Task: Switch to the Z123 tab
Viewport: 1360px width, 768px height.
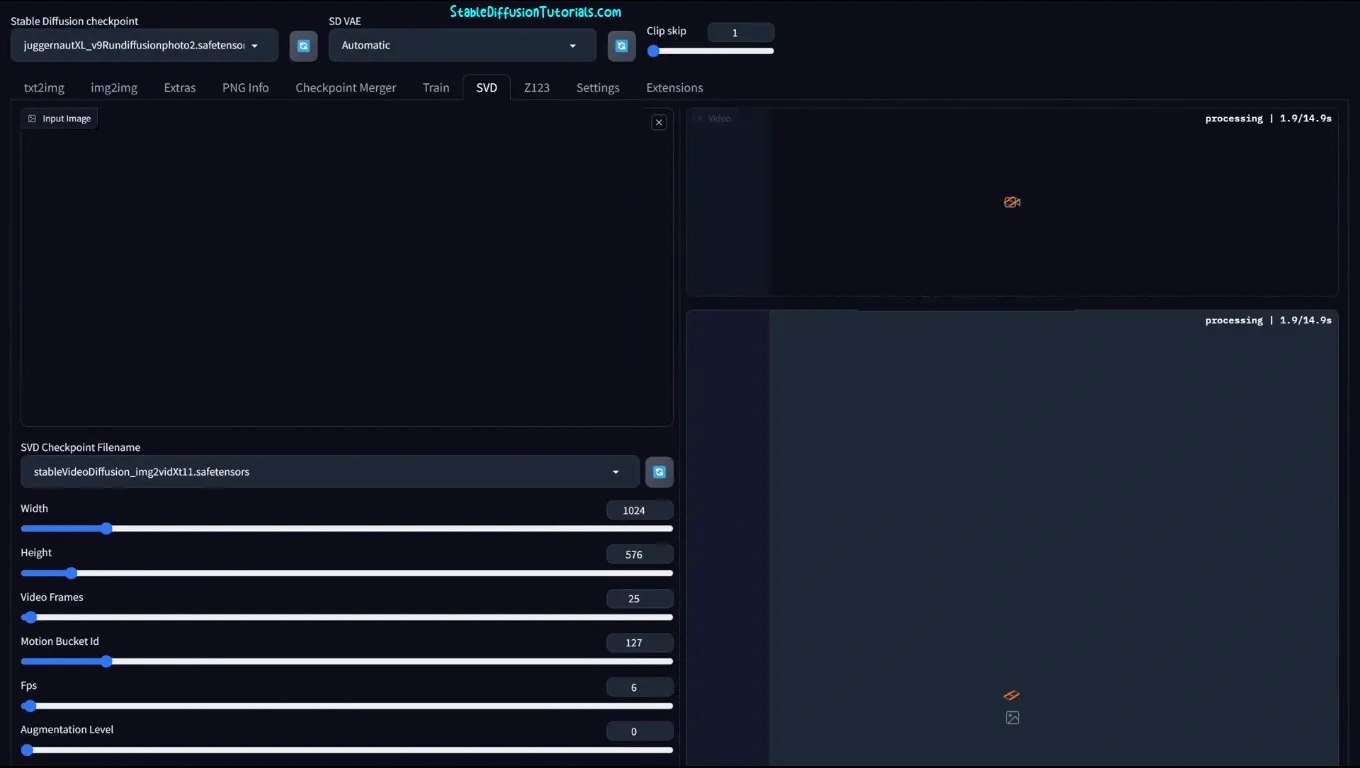Action: click(x=537, y=88)
